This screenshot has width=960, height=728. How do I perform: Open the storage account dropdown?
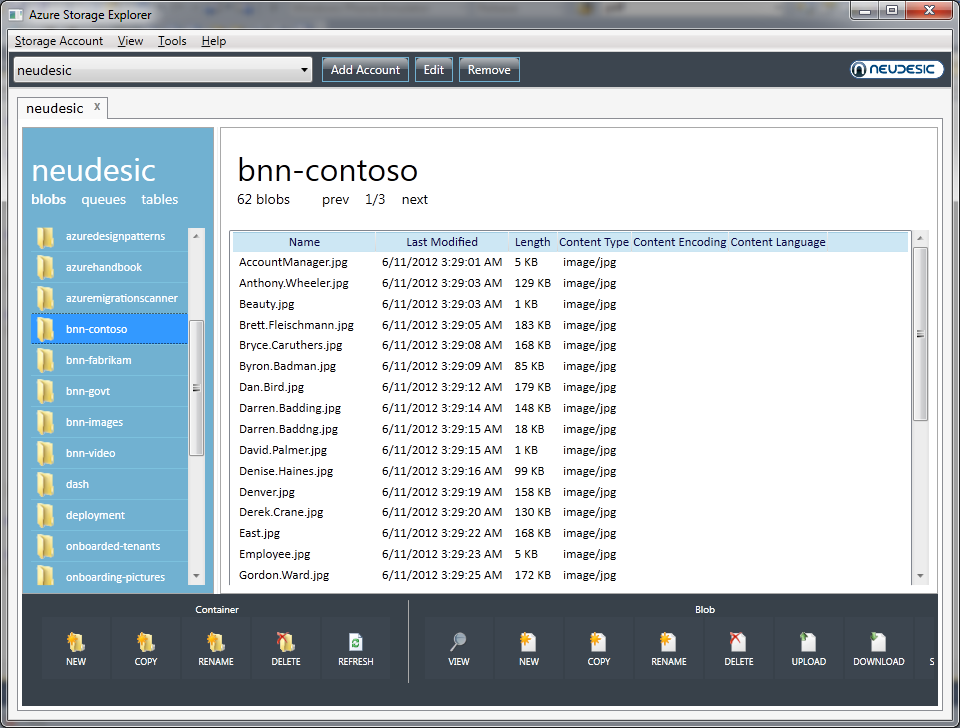click(x=305, y=70)
